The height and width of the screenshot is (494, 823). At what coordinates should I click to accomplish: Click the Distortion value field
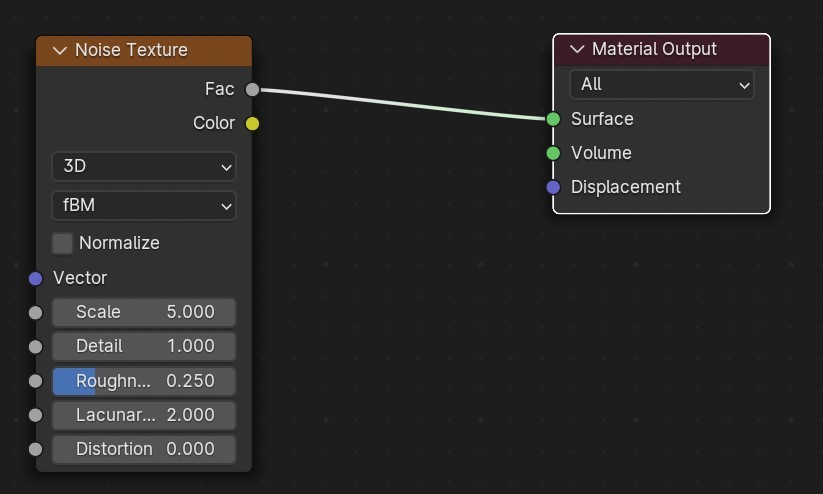tap(144, 449)
